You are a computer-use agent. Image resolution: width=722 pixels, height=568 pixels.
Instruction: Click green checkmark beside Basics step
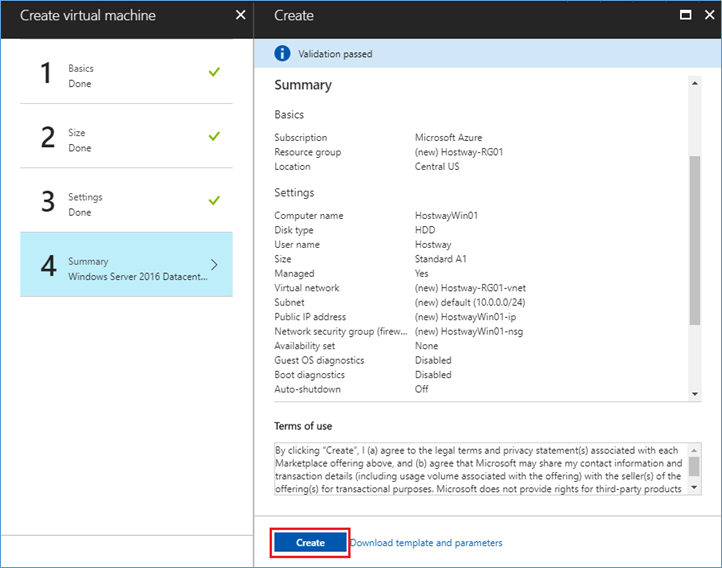[x=214, y=72]
